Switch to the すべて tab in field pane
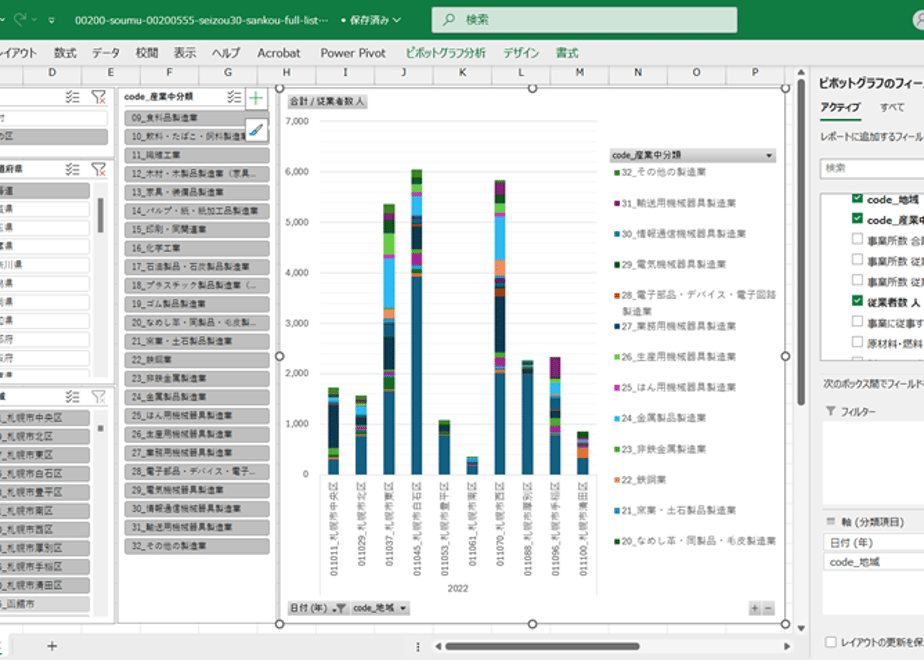Viewport: 924px width, 660px height. click(x=892, y=107)
